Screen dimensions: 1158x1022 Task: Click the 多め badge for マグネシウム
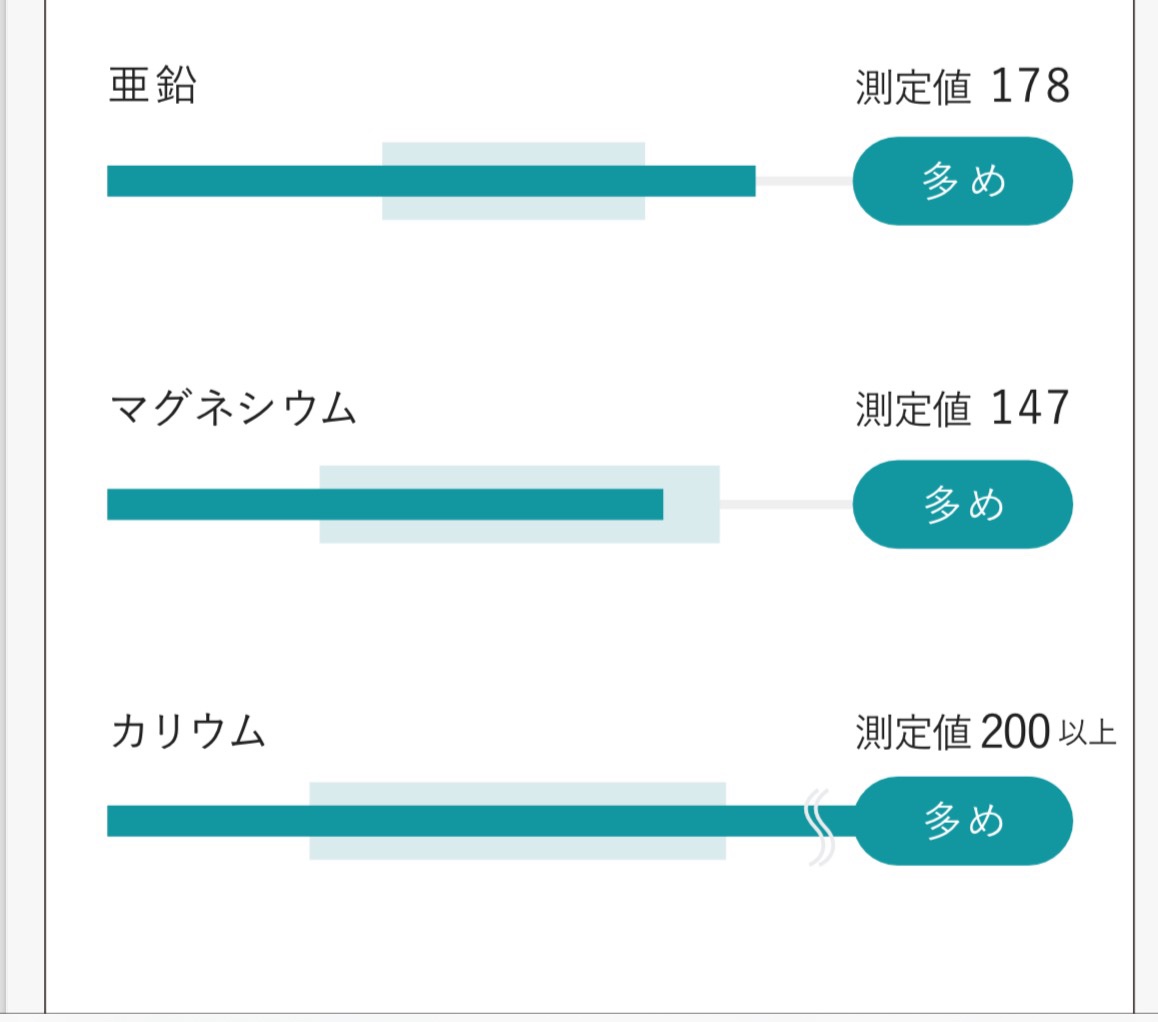click(x=962, y=504)
